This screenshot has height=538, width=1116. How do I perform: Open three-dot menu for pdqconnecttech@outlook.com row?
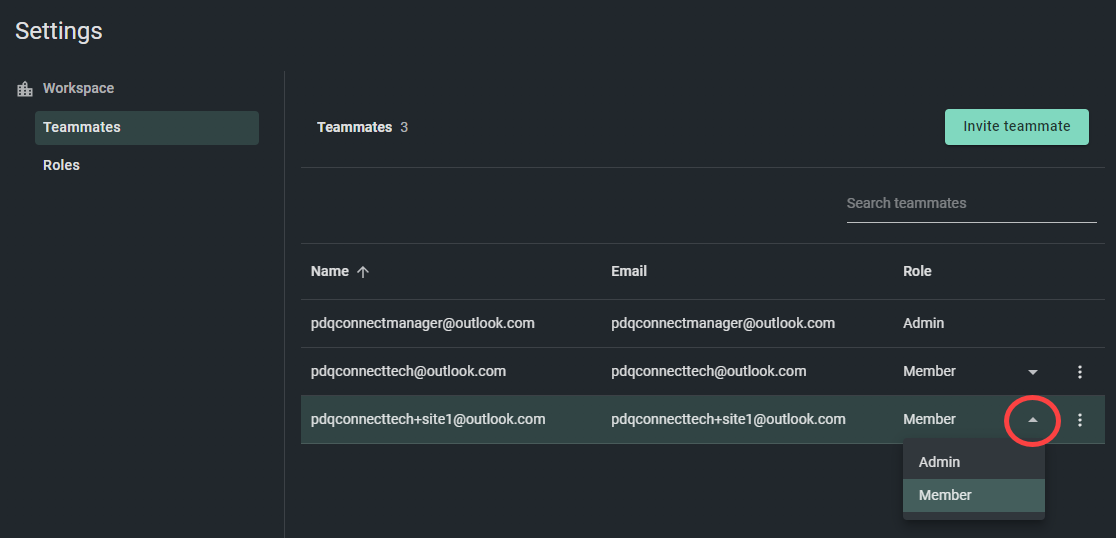(x=1080, y=371)
